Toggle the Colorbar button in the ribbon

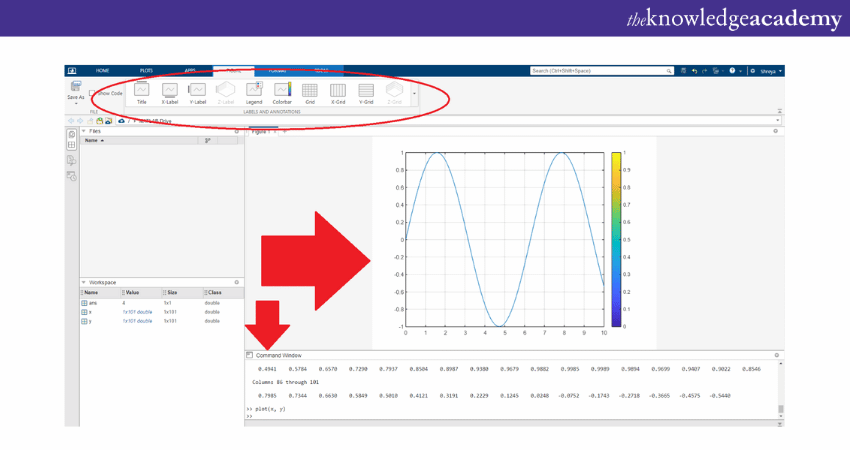282,91
